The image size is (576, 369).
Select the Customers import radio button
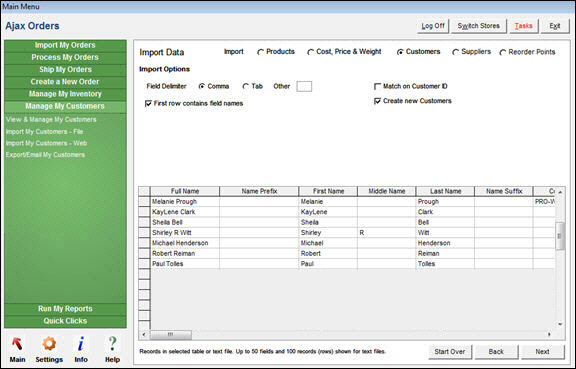(x=400, y=52)
